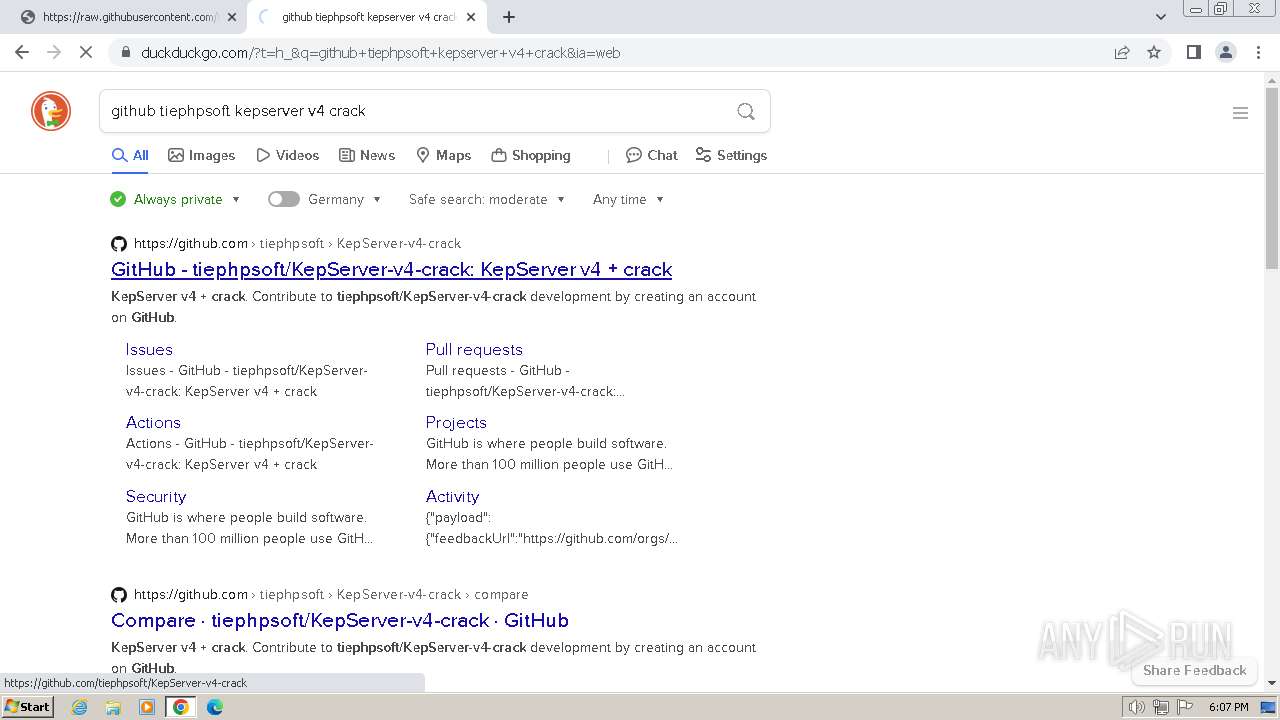1280x720 pixels.
Task: Open the Chat tab
Action: coord(651,155)
